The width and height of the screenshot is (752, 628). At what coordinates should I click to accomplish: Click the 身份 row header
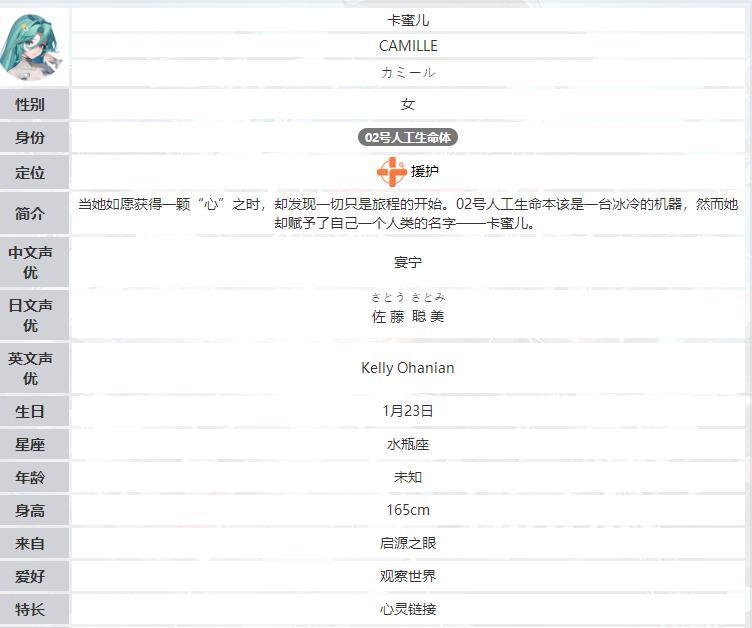[30, 138]
